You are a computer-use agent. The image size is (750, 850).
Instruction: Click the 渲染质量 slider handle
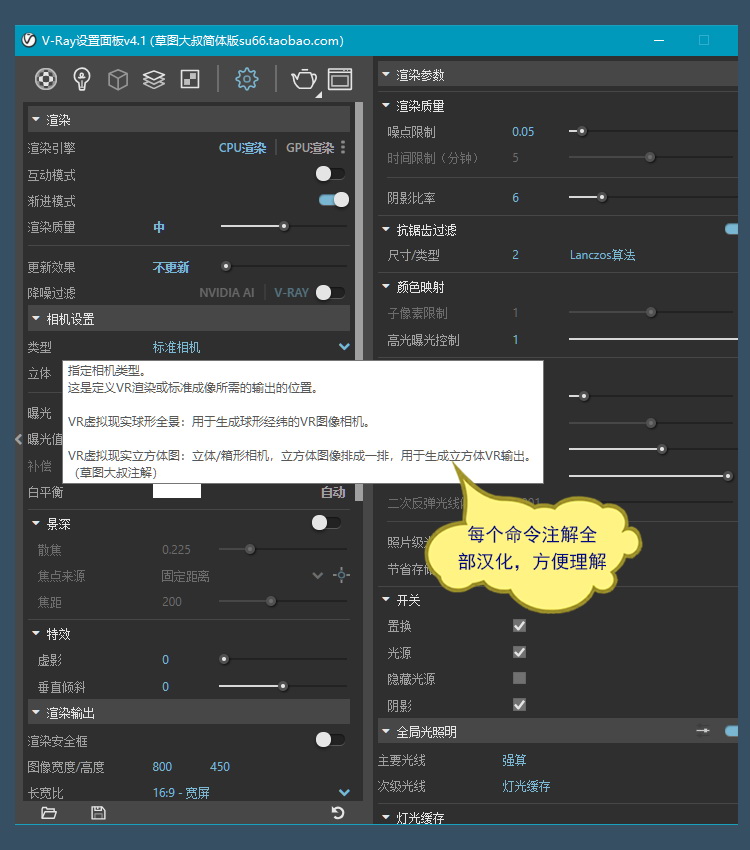[284, 226]
